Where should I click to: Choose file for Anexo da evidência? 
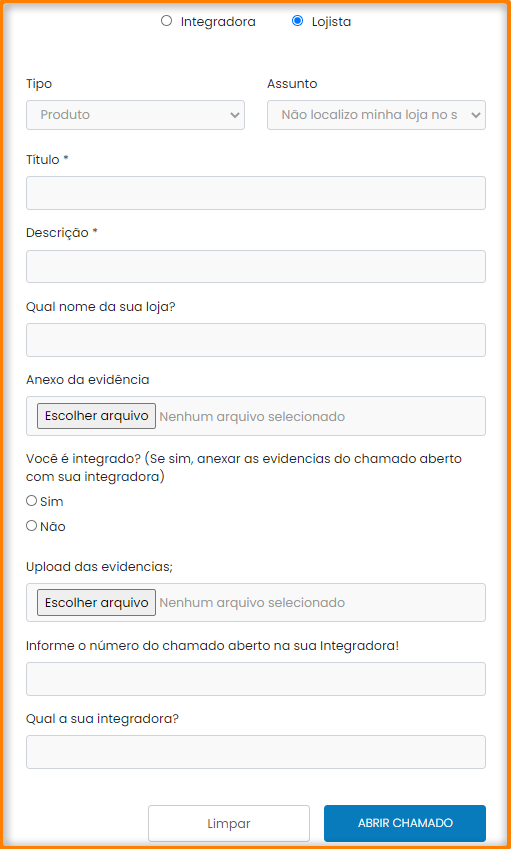coord(96,416)
